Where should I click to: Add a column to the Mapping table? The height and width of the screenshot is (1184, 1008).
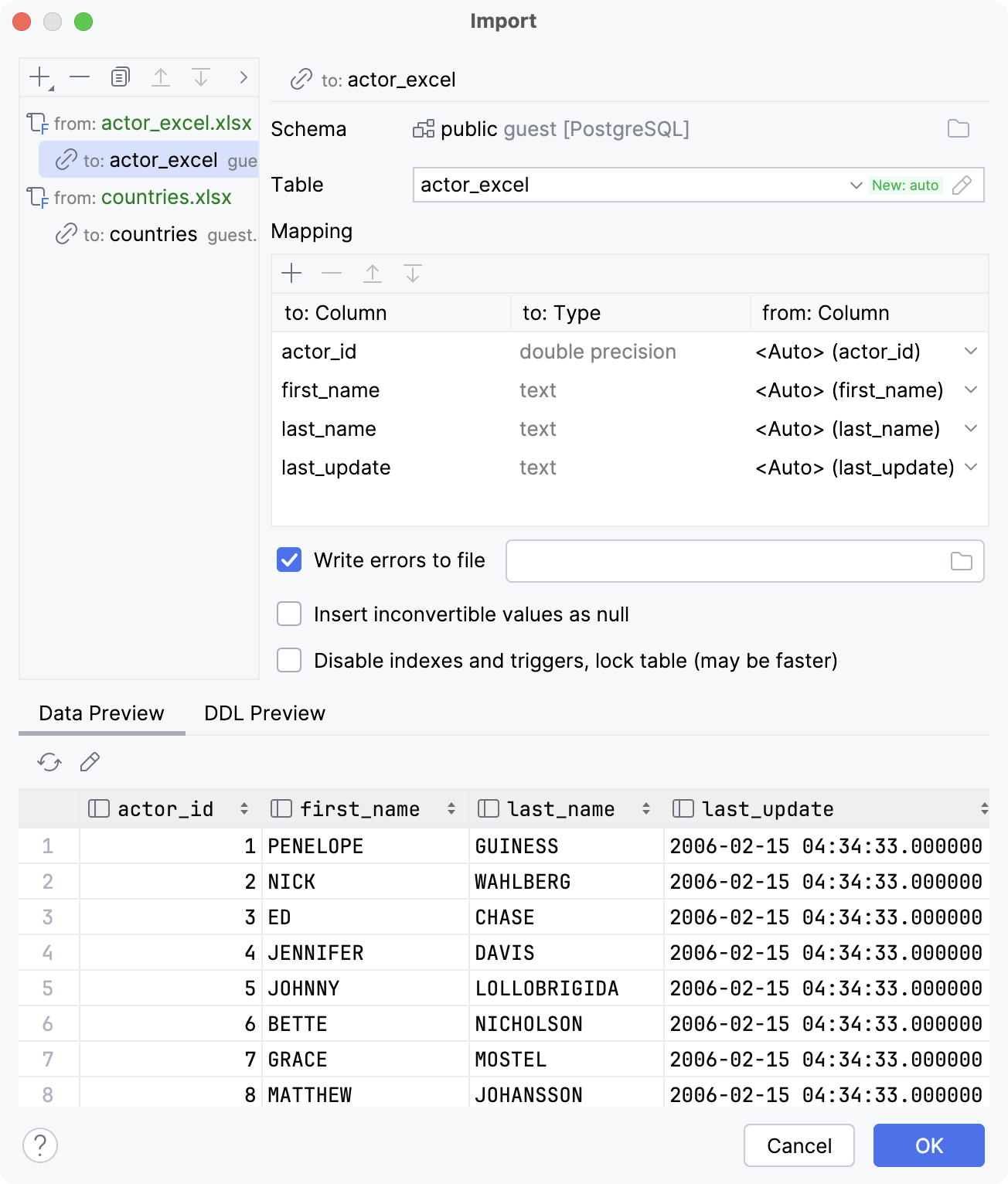tap(291, 274)
